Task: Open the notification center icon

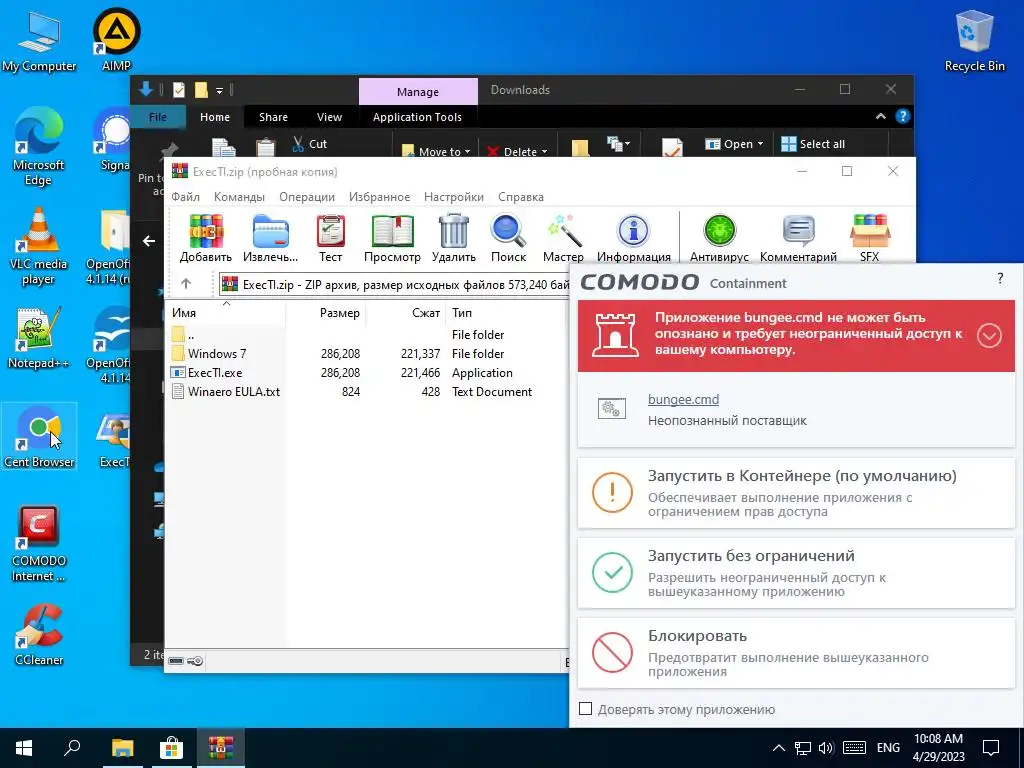Action: tap(991, 748)
